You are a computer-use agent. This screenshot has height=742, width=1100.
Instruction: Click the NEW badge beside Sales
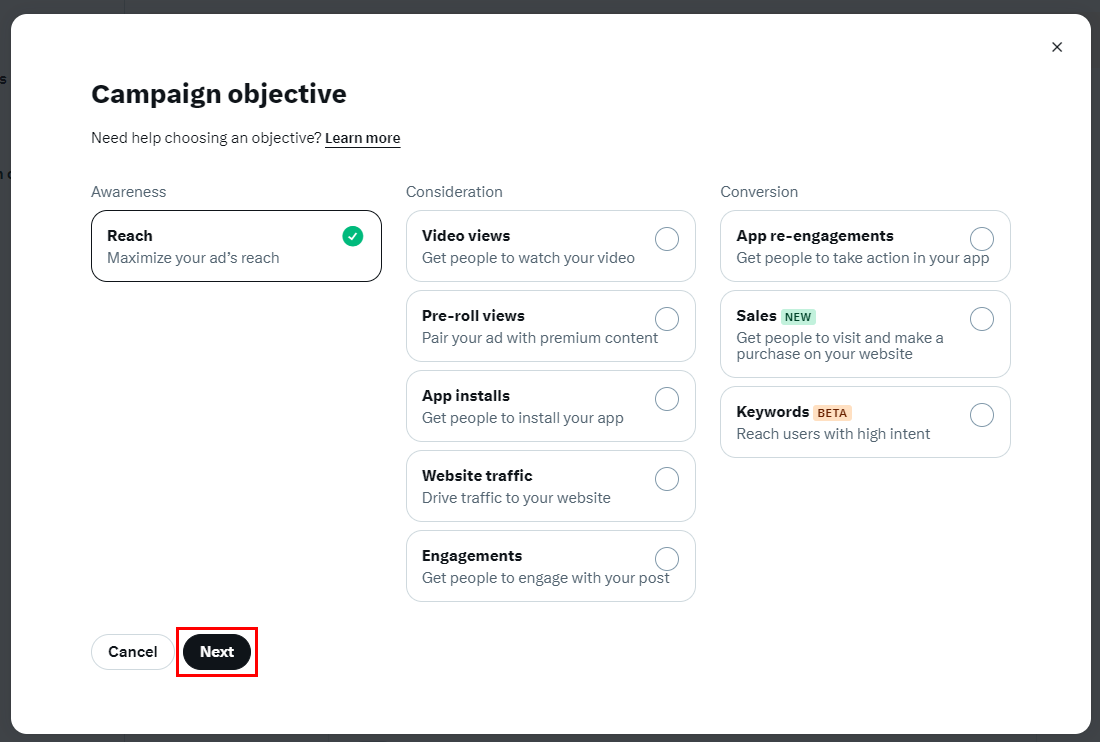(798, 317)
